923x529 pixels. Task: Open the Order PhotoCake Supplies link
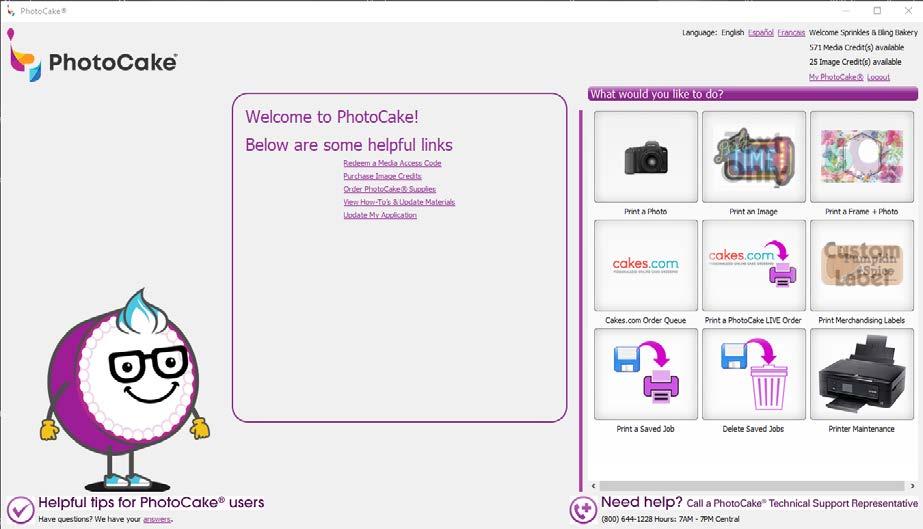(390, 189)
